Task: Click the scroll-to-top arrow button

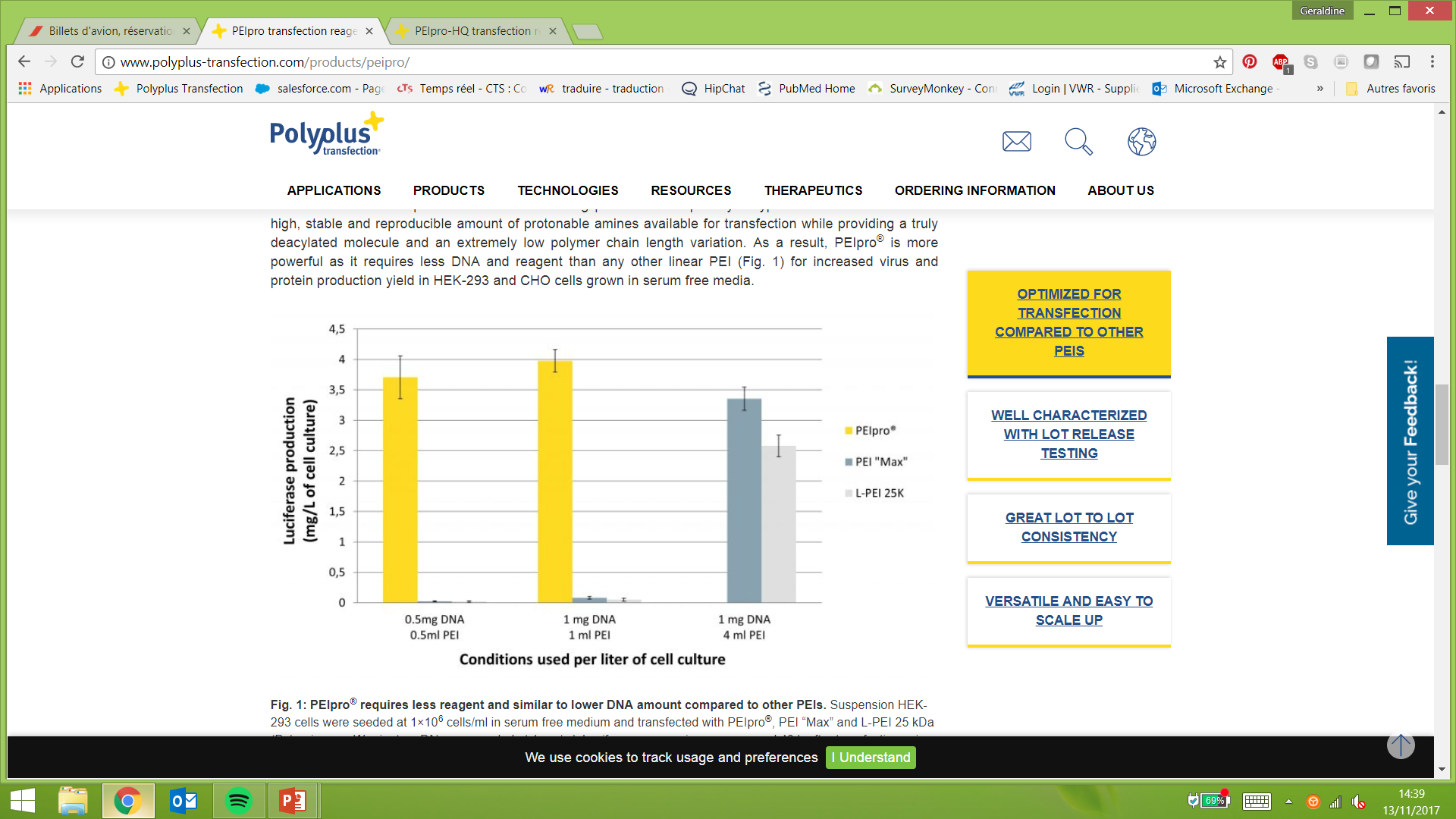Action: pos(1401,745)
